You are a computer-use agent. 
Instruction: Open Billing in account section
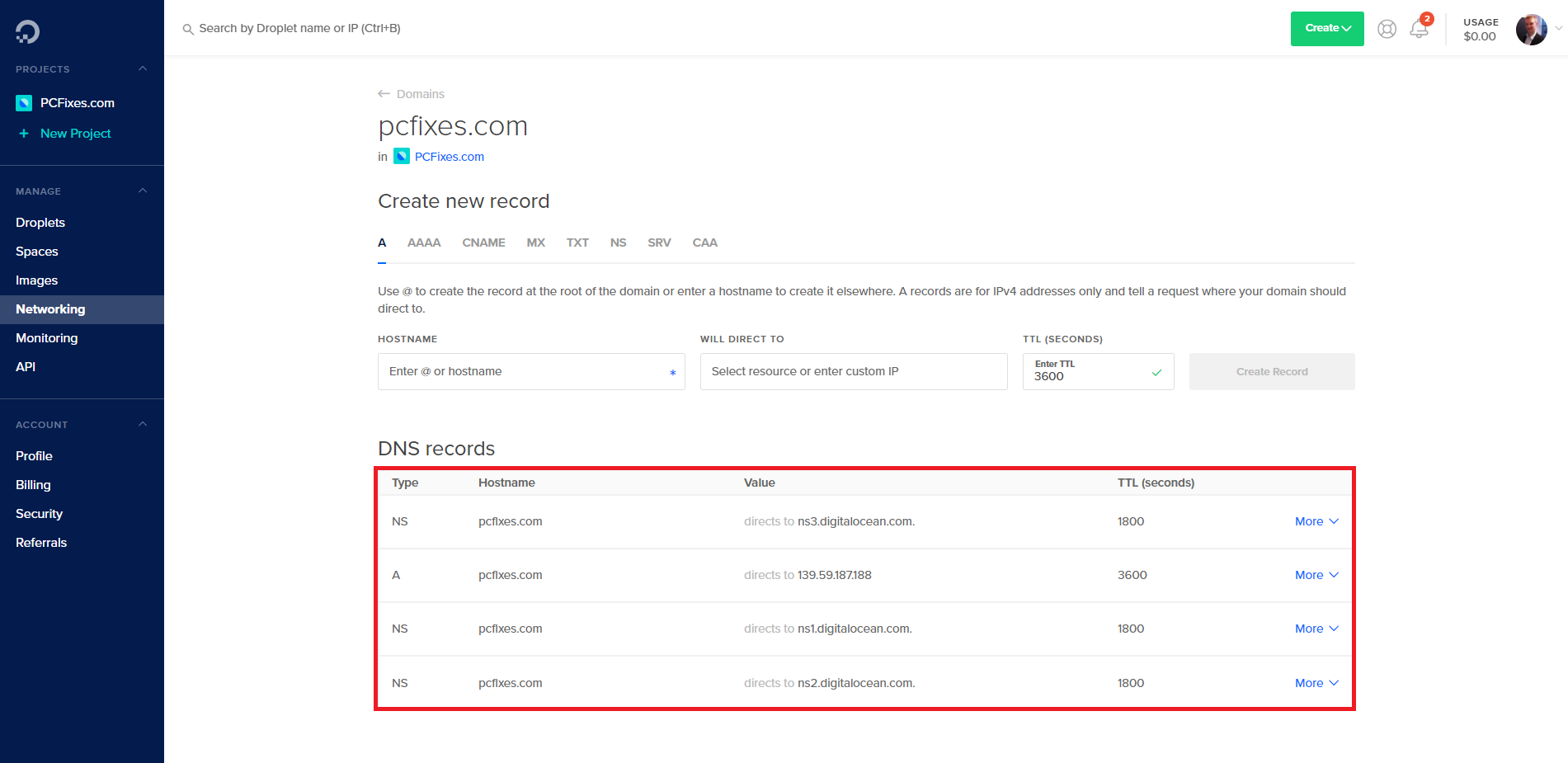[x=33, y=485]
